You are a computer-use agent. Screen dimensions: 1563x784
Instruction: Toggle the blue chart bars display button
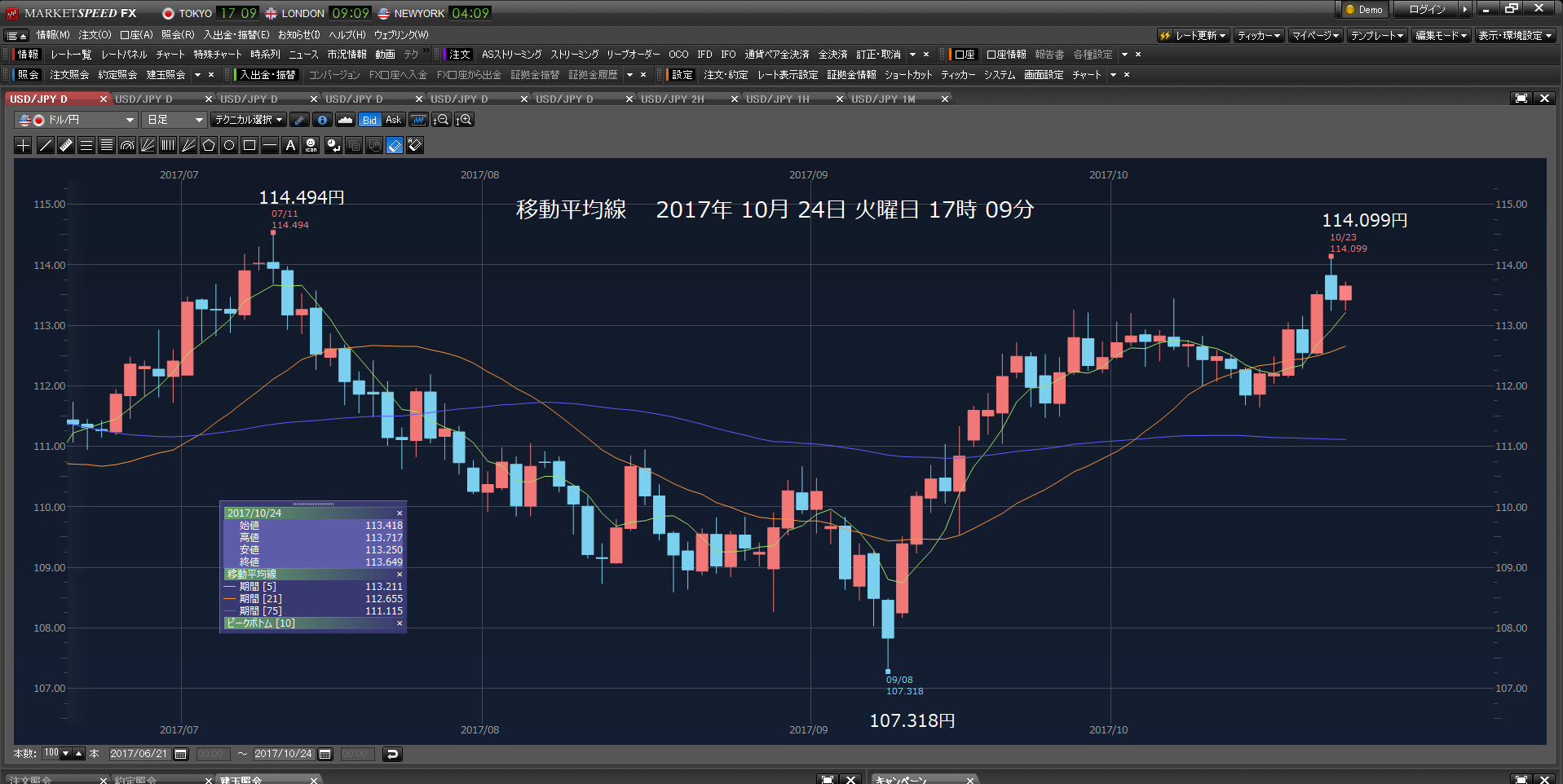tap(418, 120)
